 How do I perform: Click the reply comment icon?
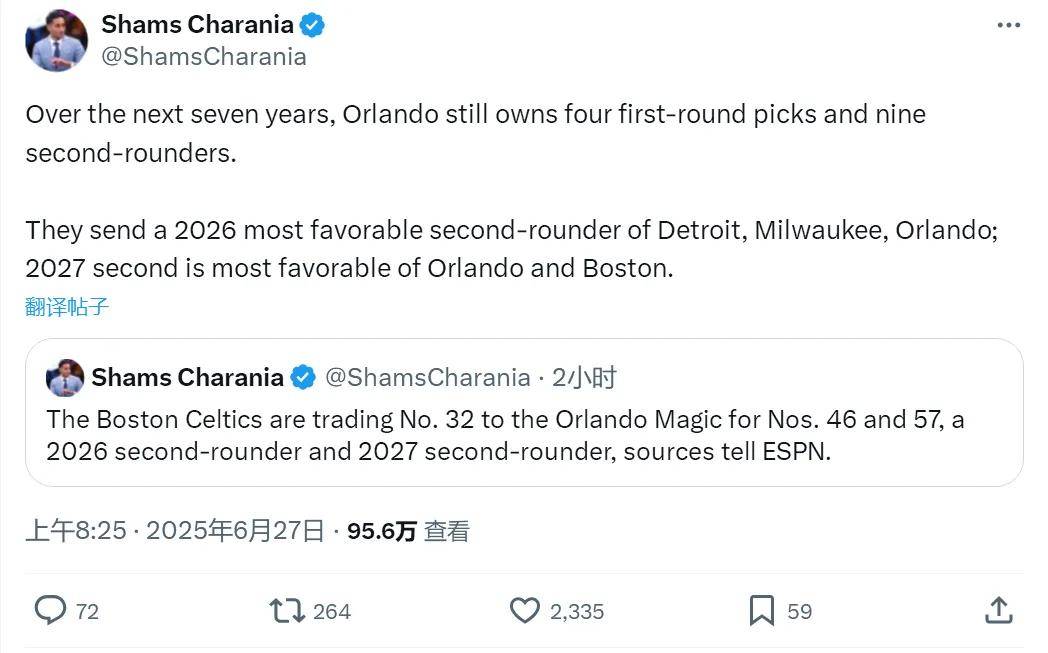[50, 610]
